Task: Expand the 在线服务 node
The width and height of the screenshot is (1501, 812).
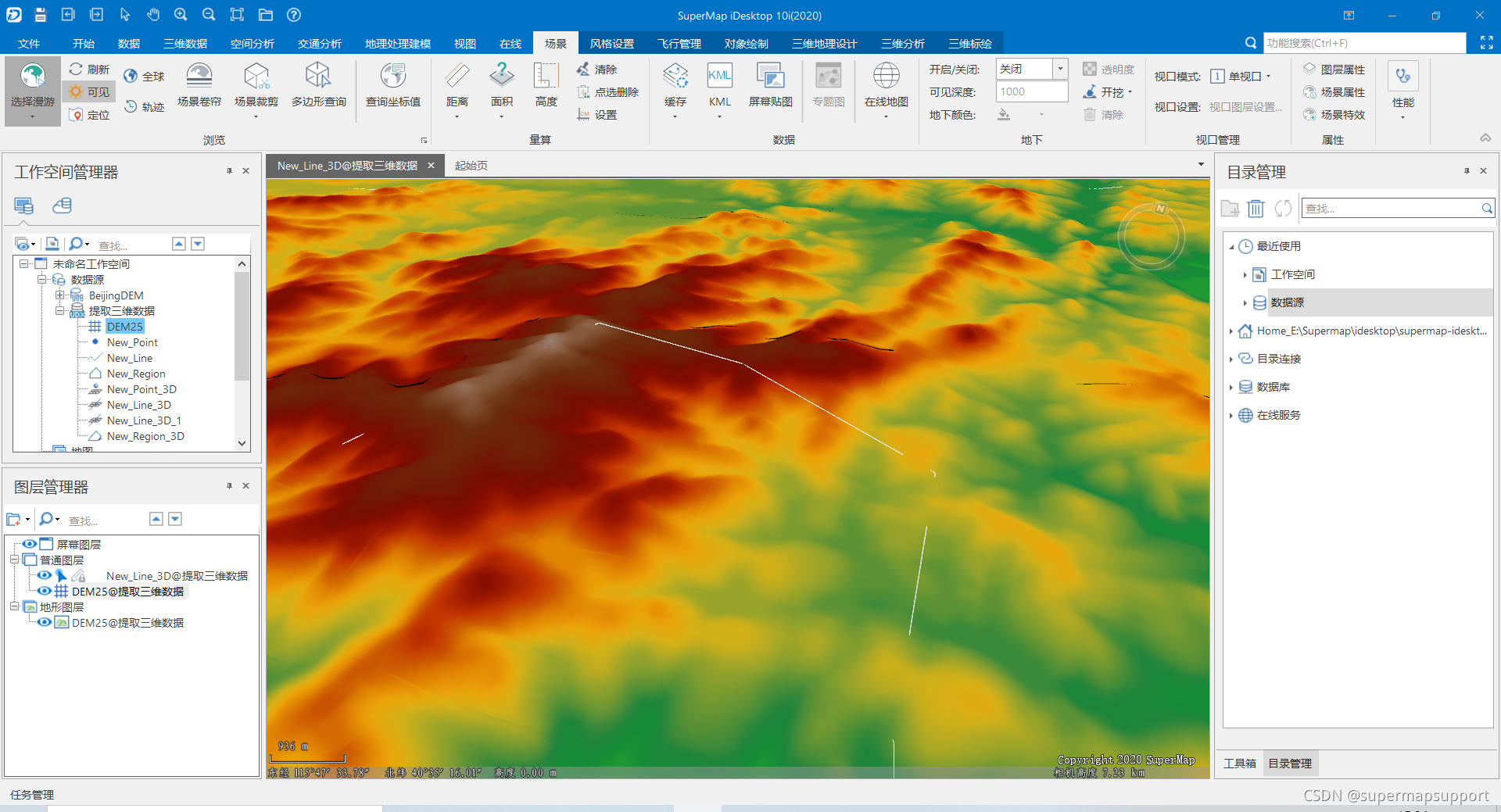Action: click(x=1231, y=416)
